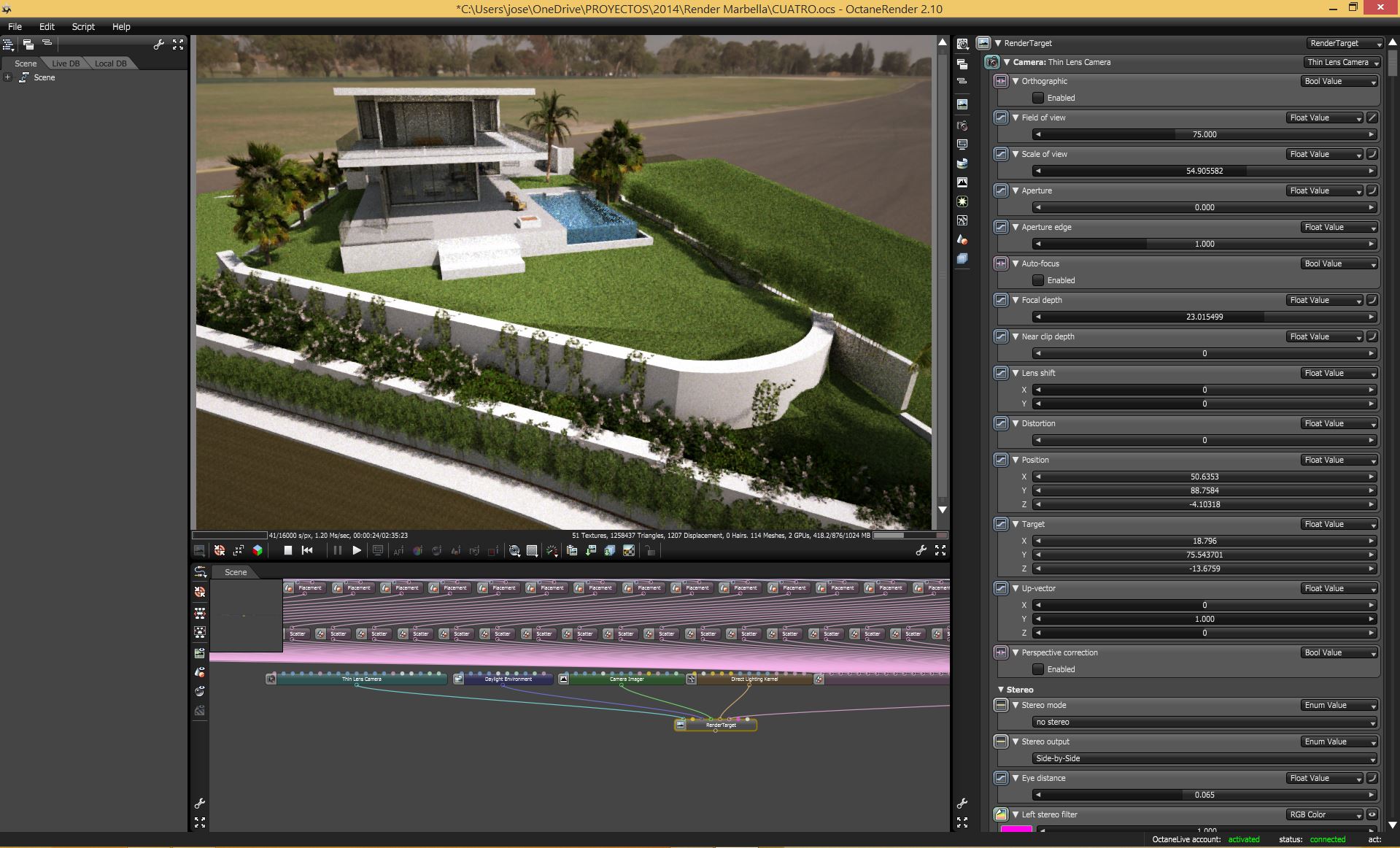The width and height of the screenshot is (1400, 848).
Task: Open the Stereo mode 'no stereo' dropdown
Action: pyautogui.click(x=1204, y=722)
